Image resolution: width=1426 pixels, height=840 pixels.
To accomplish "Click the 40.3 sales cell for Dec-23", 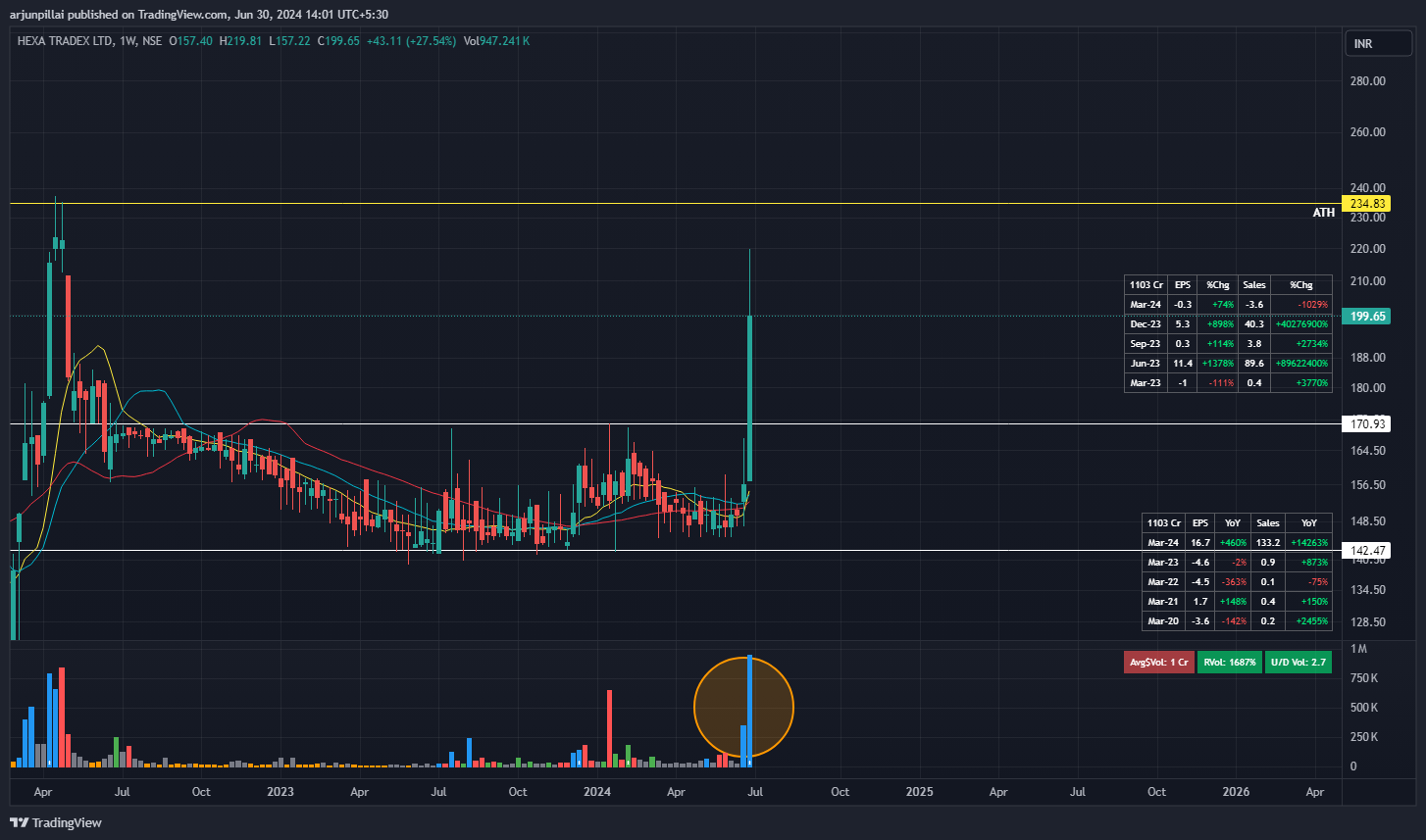I will 1254,323.
